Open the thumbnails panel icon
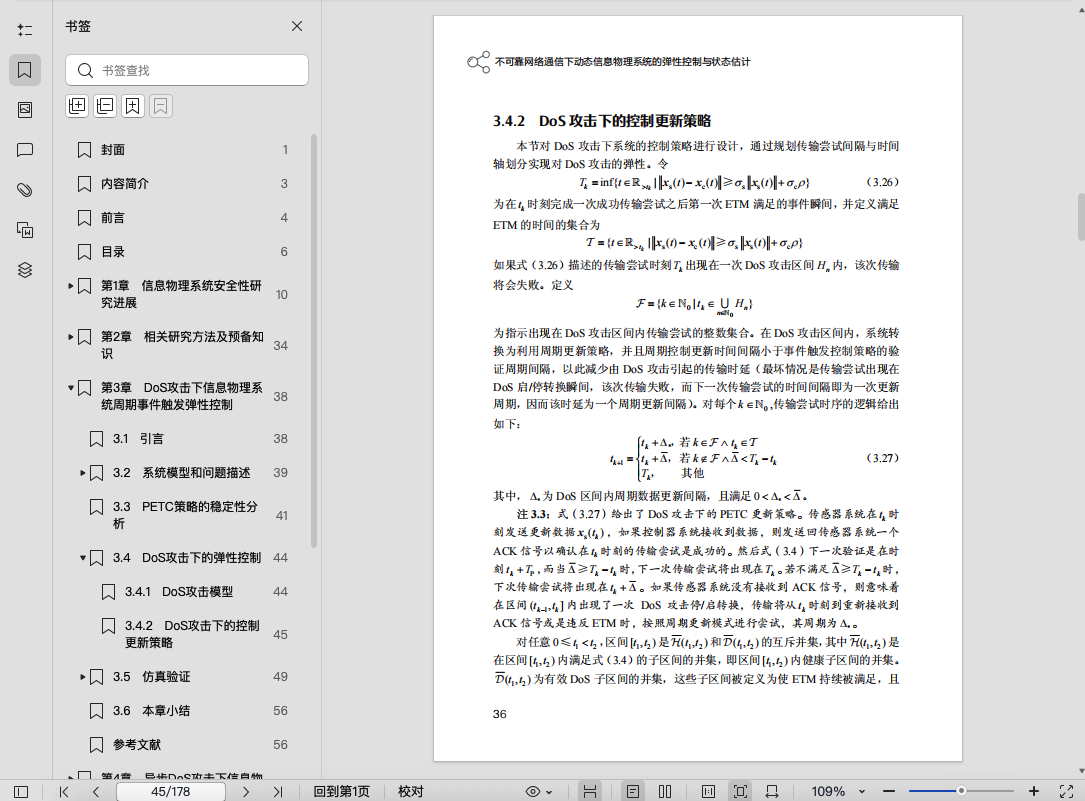This screenshot has height=801, width=1085. (25, 110)
